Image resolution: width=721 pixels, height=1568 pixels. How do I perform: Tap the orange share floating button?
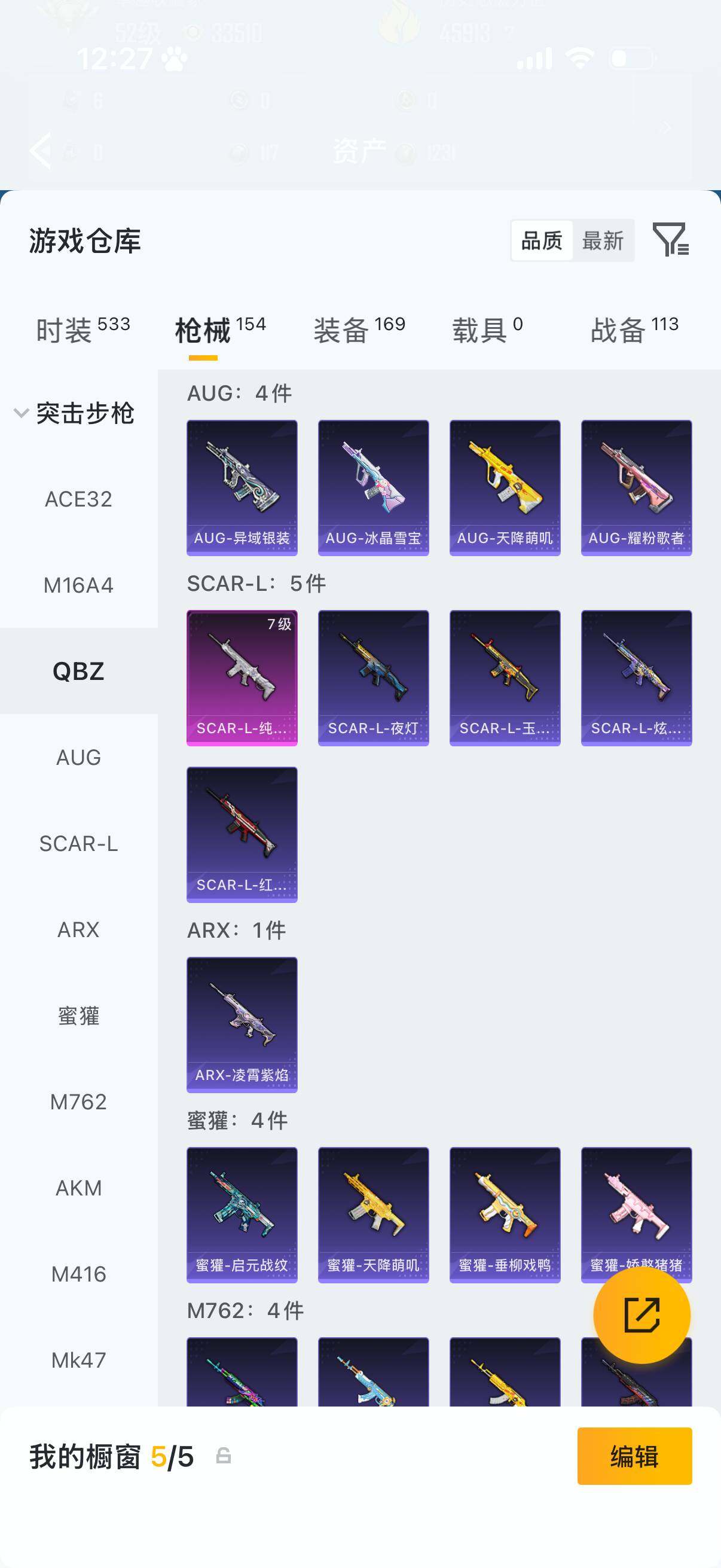[641, 1315]
